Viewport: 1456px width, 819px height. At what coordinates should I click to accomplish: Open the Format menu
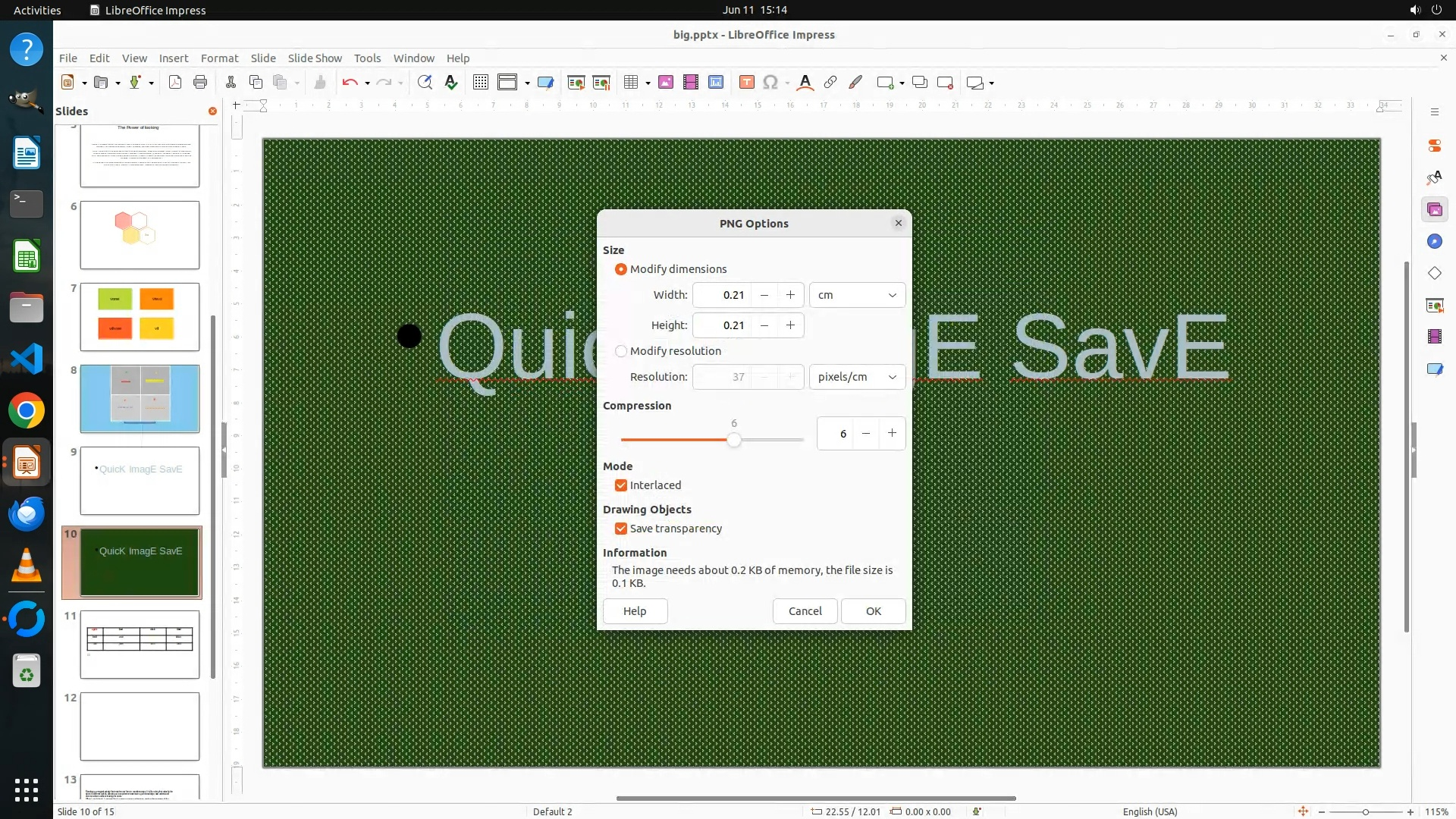219,58
